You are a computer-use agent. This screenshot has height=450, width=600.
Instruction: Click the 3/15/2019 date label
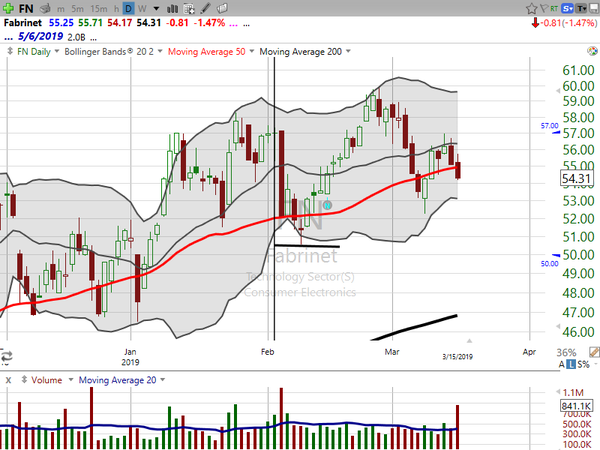(457, 357)
